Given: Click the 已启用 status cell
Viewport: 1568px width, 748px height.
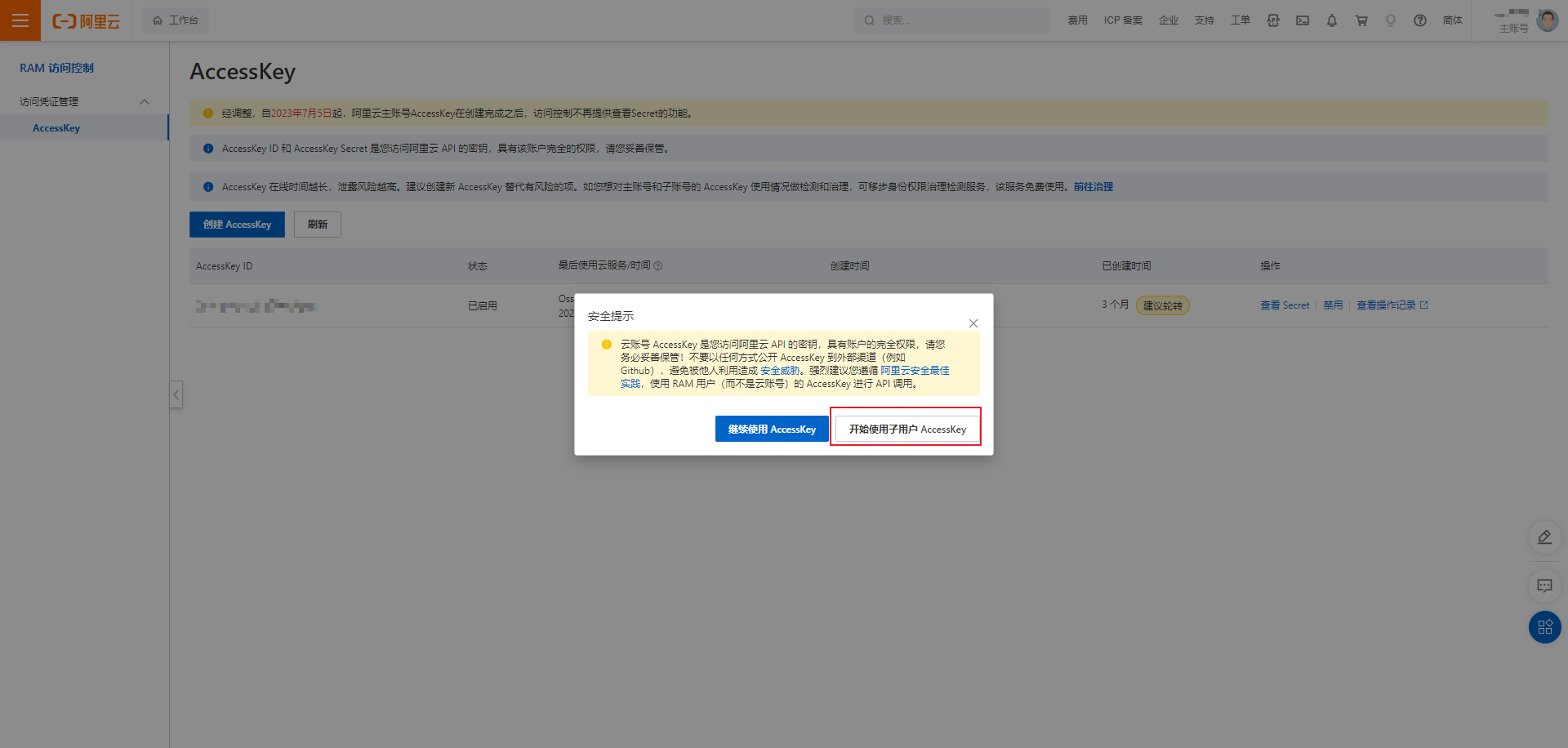Looking at the screenshot, I should pos(483,306).
